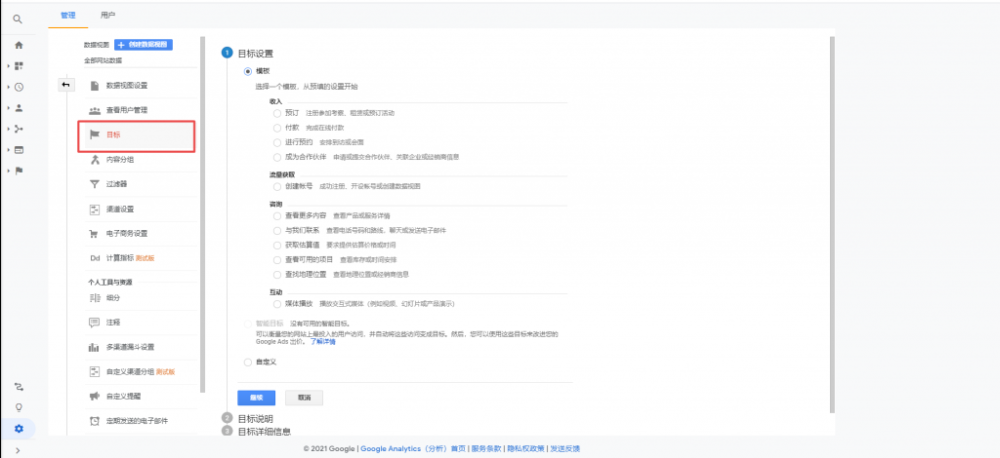Screen dimensions: 1000x458
Task: Switch to the 用户 tab
Action: (x=108, y=16)
